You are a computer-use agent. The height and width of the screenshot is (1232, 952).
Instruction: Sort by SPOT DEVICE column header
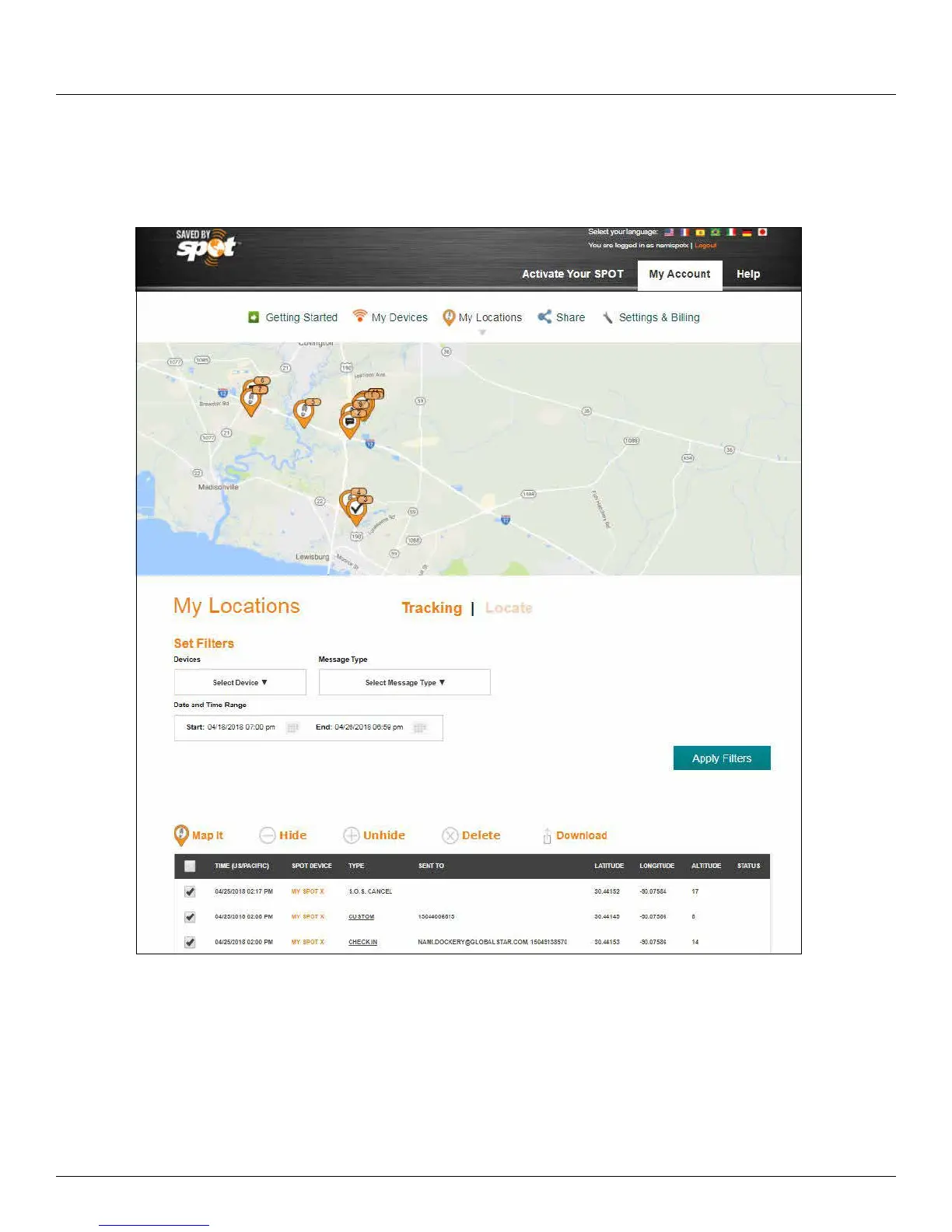312,866
